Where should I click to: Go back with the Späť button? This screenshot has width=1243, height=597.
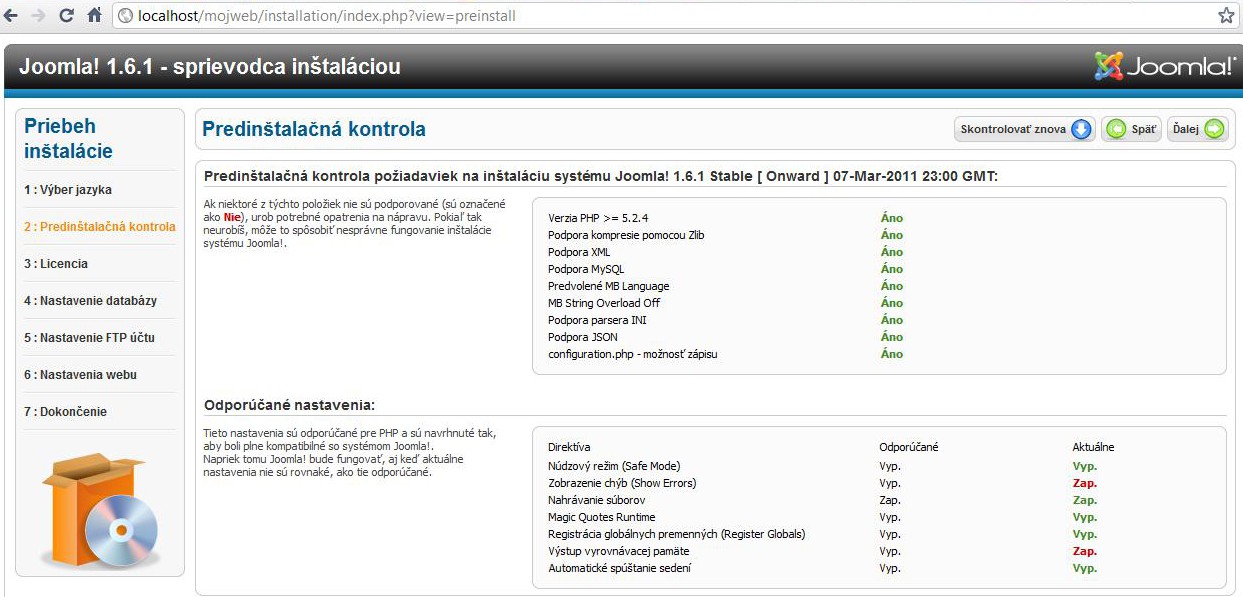tap(1131, 129)
